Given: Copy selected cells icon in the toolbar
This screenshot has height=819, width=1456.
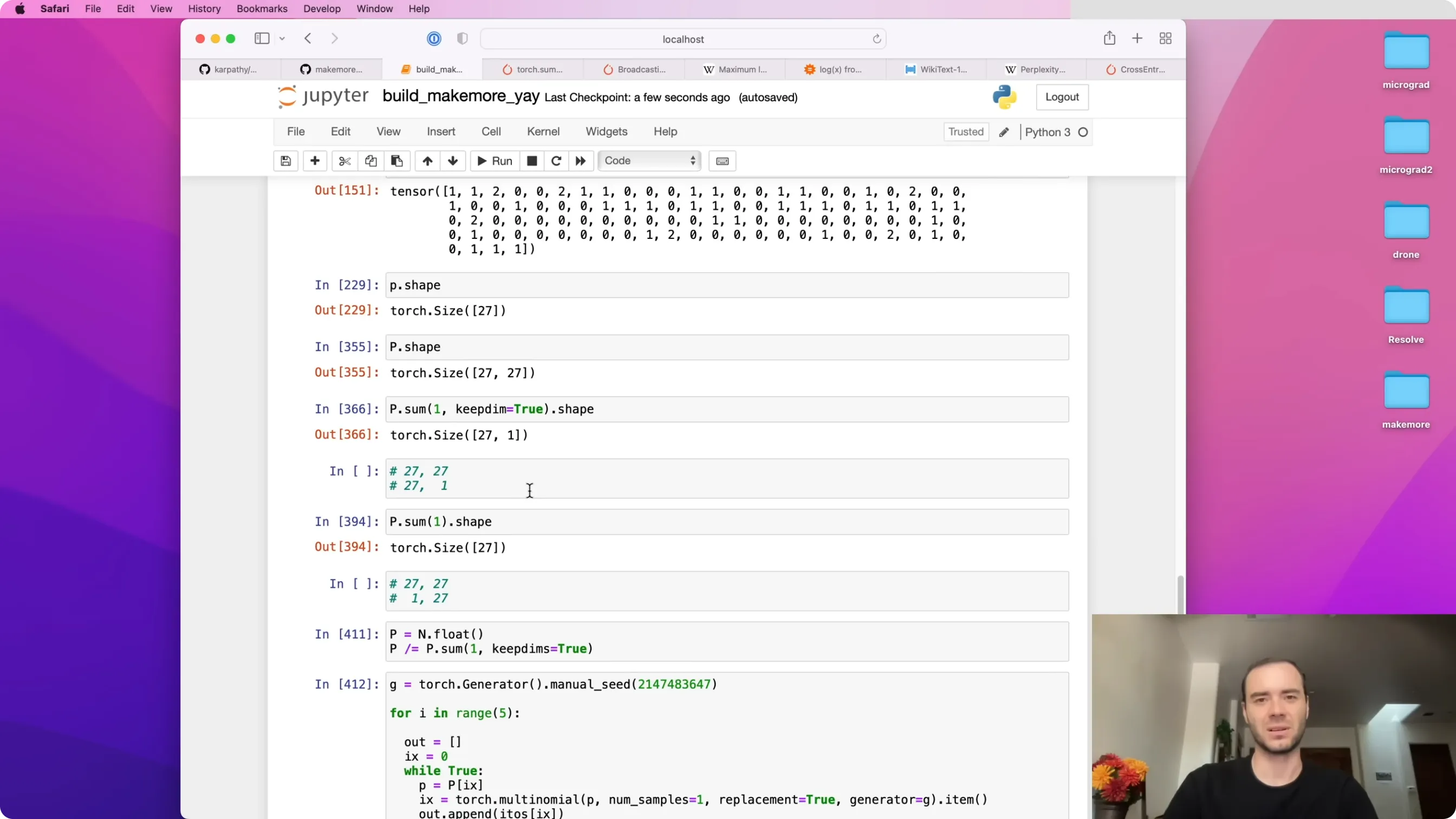Looking at the screenshot, I should click(370, 161).
